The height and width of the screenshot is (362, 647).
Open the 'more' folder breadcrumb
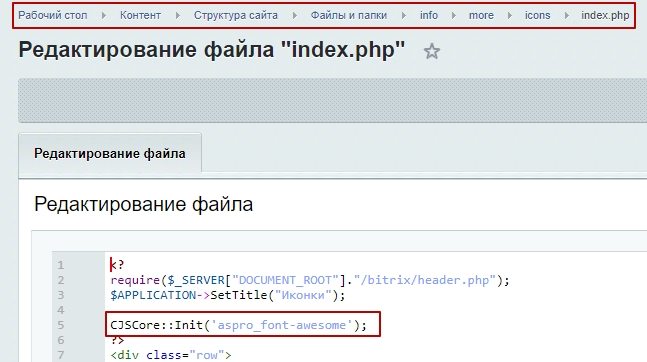coord(481,15)
